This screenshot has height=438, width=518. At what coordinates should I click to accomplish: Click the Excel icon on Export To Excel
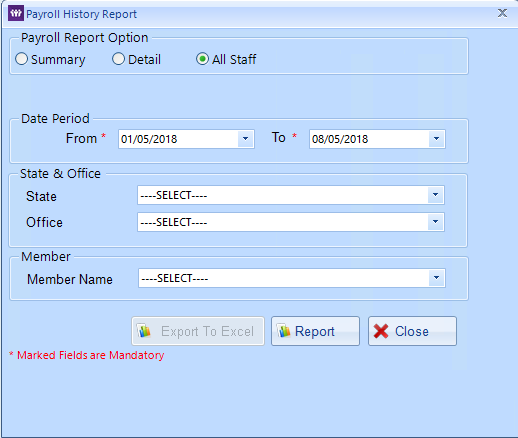click(x=144, y=331)
